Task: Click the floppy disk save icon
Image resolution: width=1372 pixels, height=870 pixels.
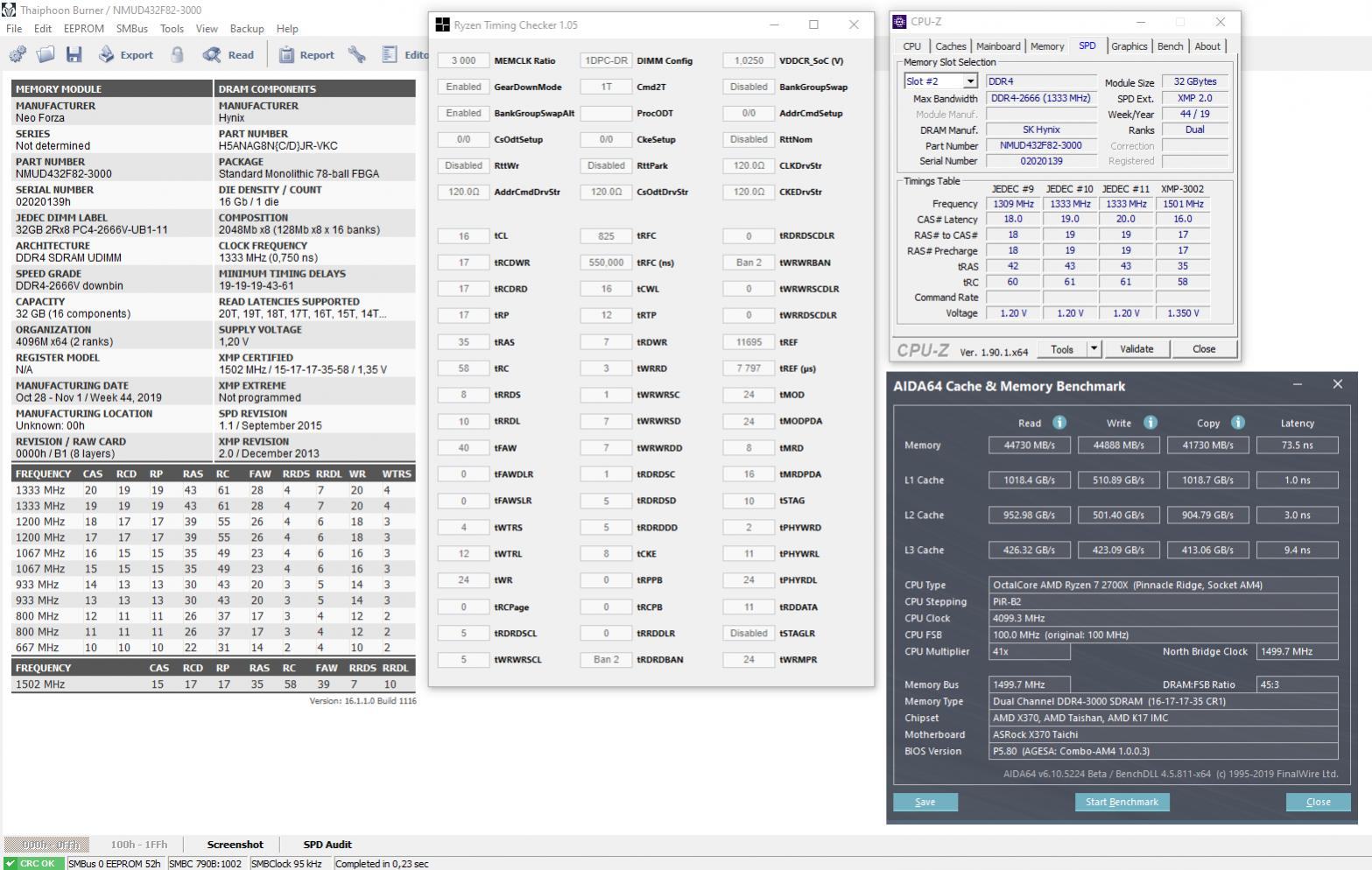Action: (74, 54)
